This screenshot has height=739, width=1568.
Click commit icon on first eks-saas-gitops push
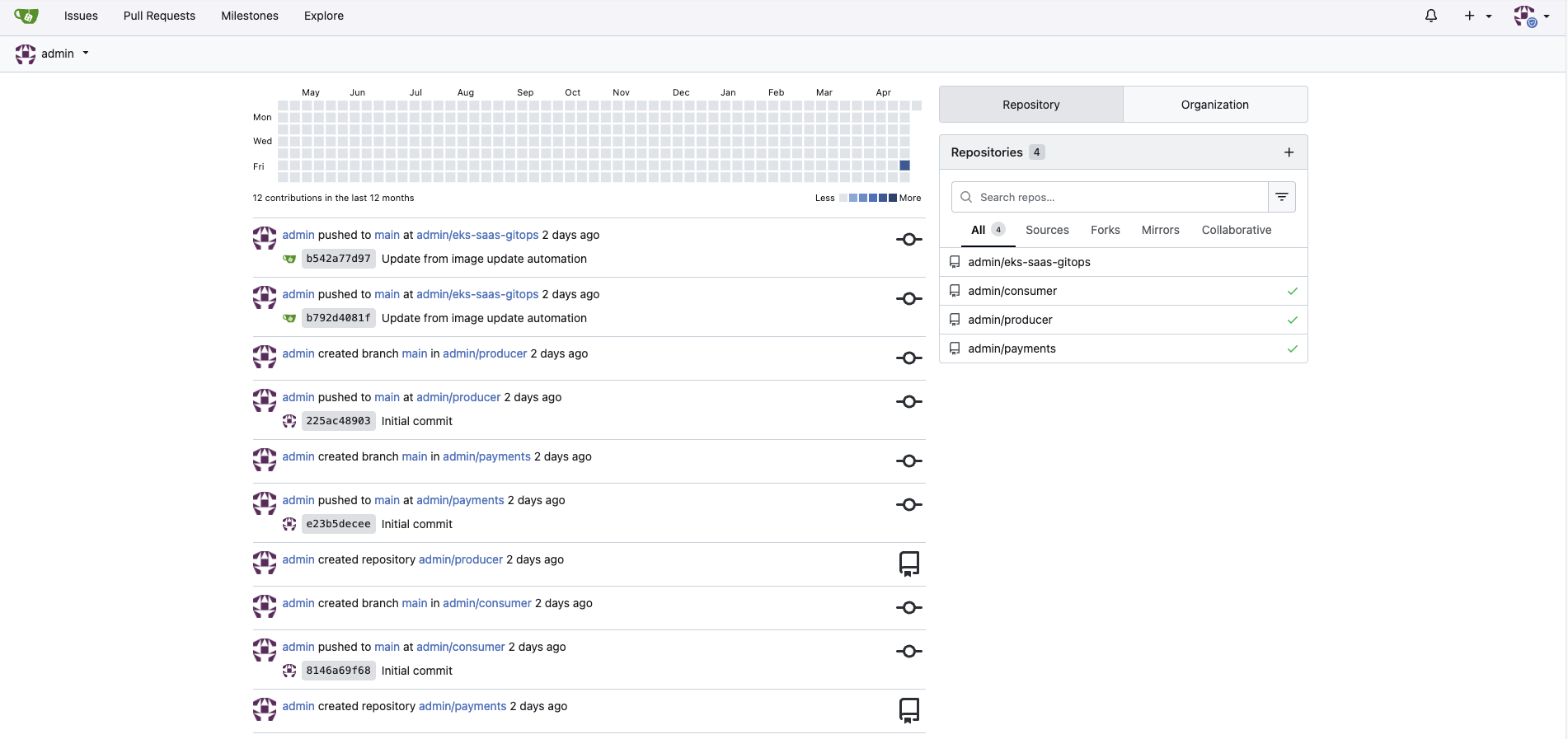(908, 240)
